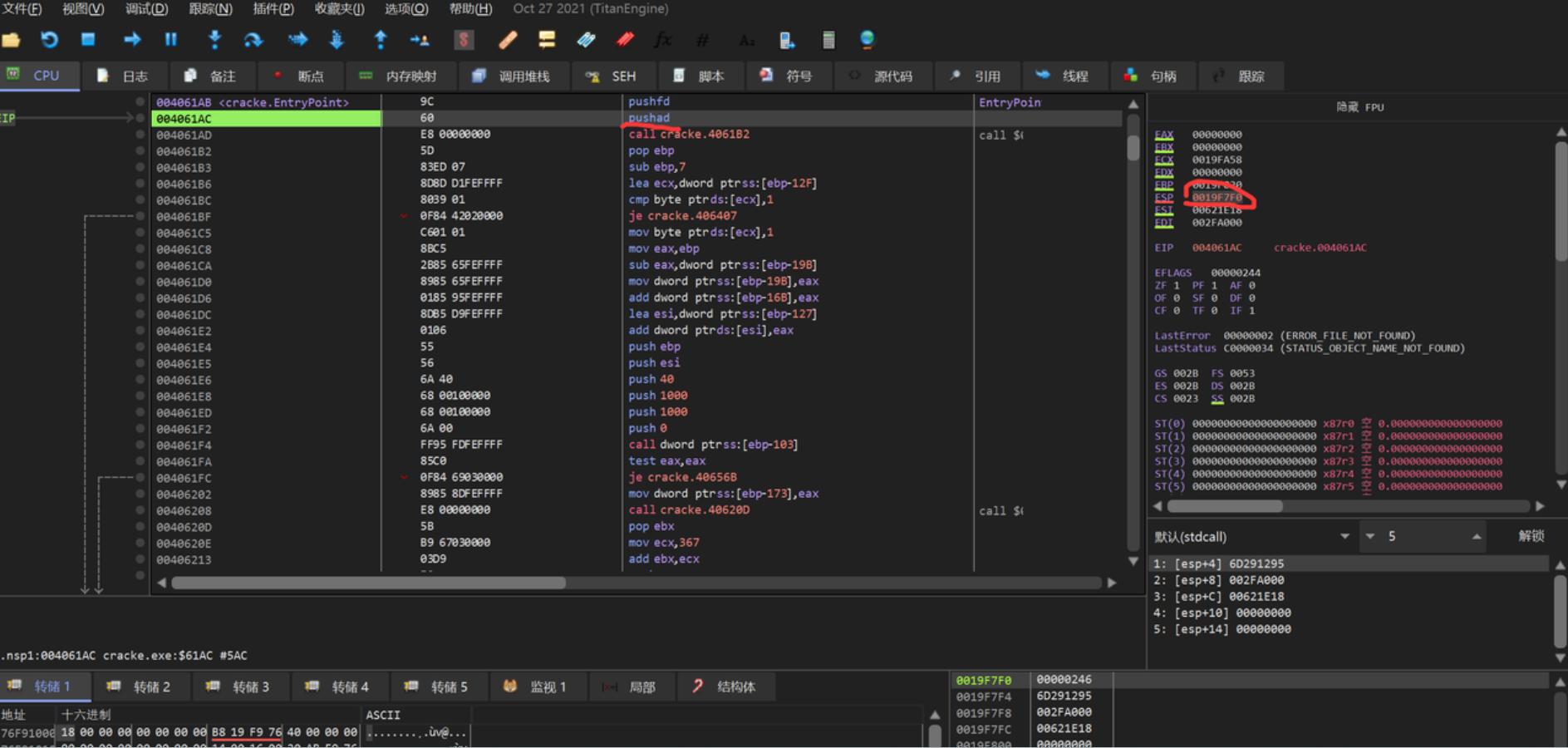Click the find strings Az icon
The width and height of the screenshot is (1568, 748).
pyautogui.click(x=746, y=39)
